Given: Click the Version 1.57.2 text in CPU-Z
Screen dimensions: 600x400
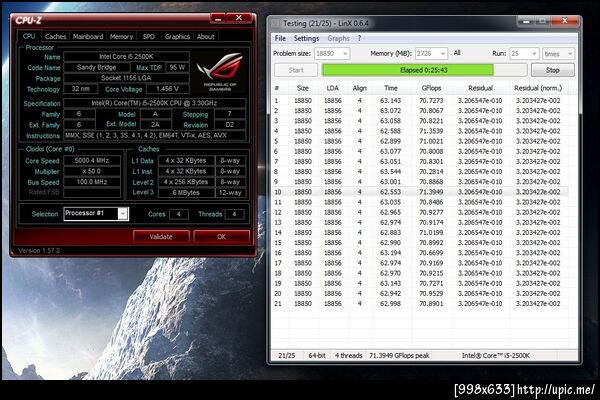Looking at the screenshot, I should [39, 250].
